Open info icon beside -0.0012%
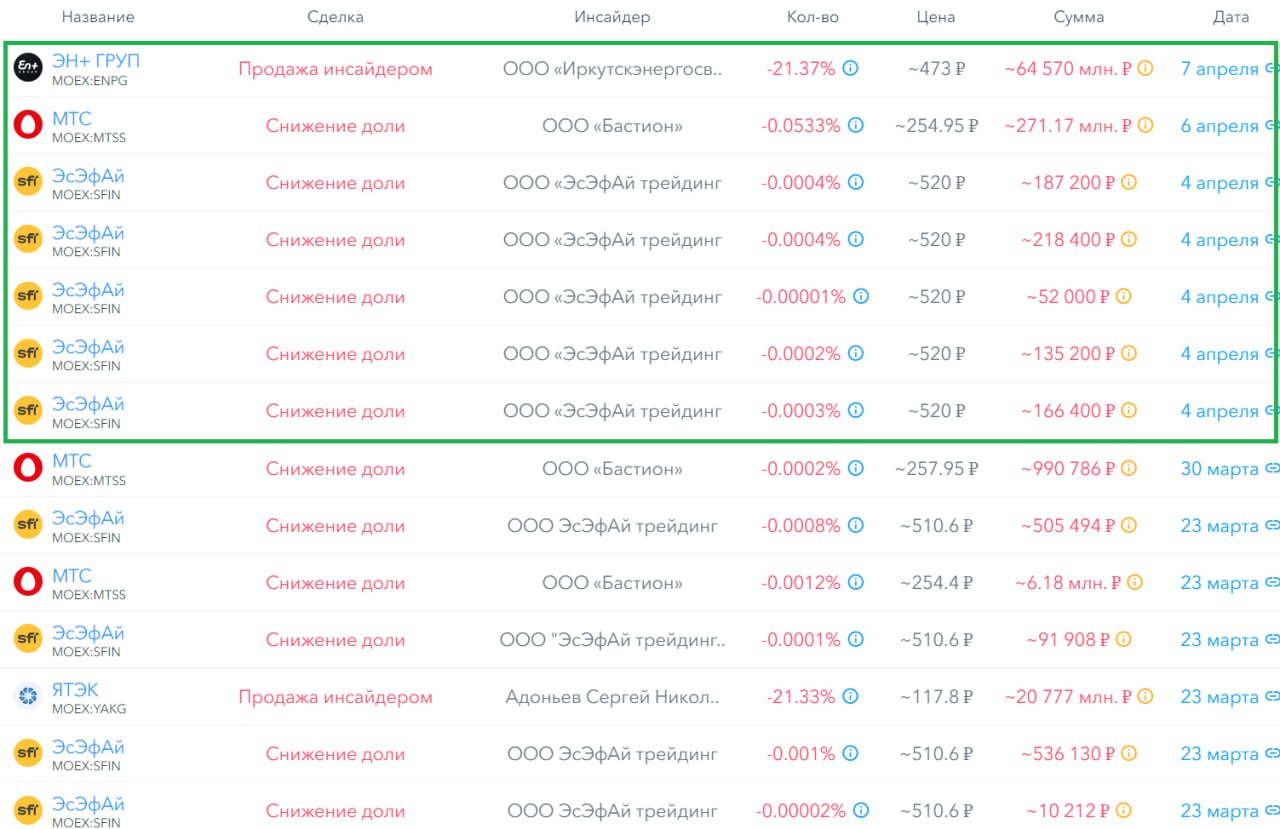This screenshot has height=829, width=1280. (856, 582)
